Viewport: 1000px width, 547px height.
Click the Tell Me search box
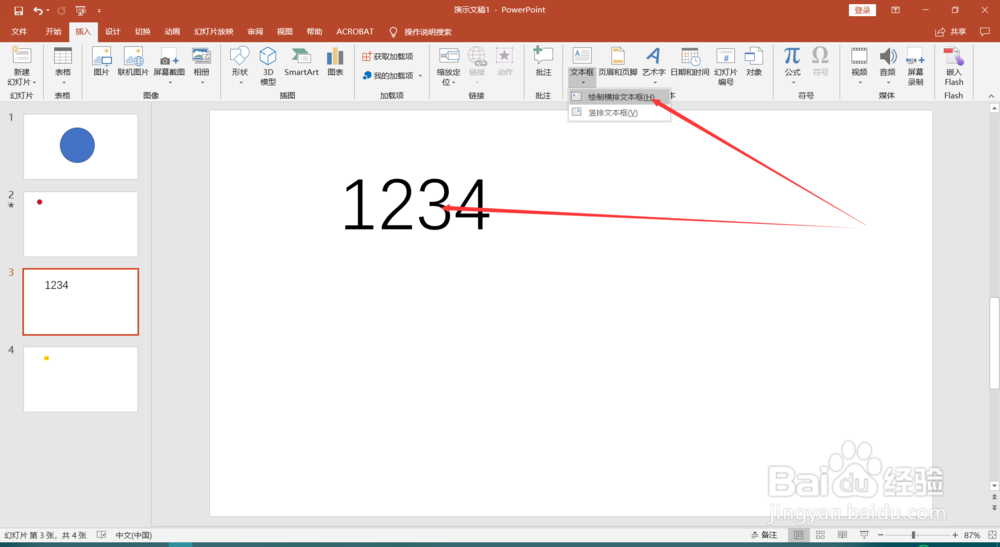[421, 31]
